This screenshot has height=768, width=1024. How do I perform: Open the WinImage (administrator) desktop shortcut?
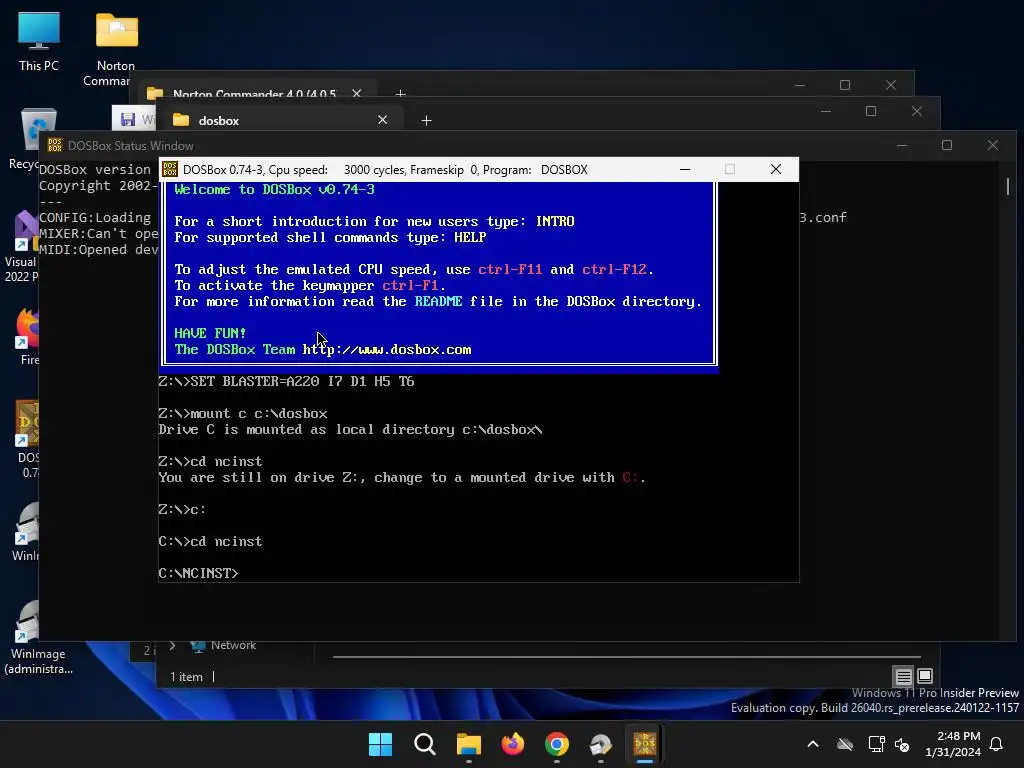click(x=39, y=638)
